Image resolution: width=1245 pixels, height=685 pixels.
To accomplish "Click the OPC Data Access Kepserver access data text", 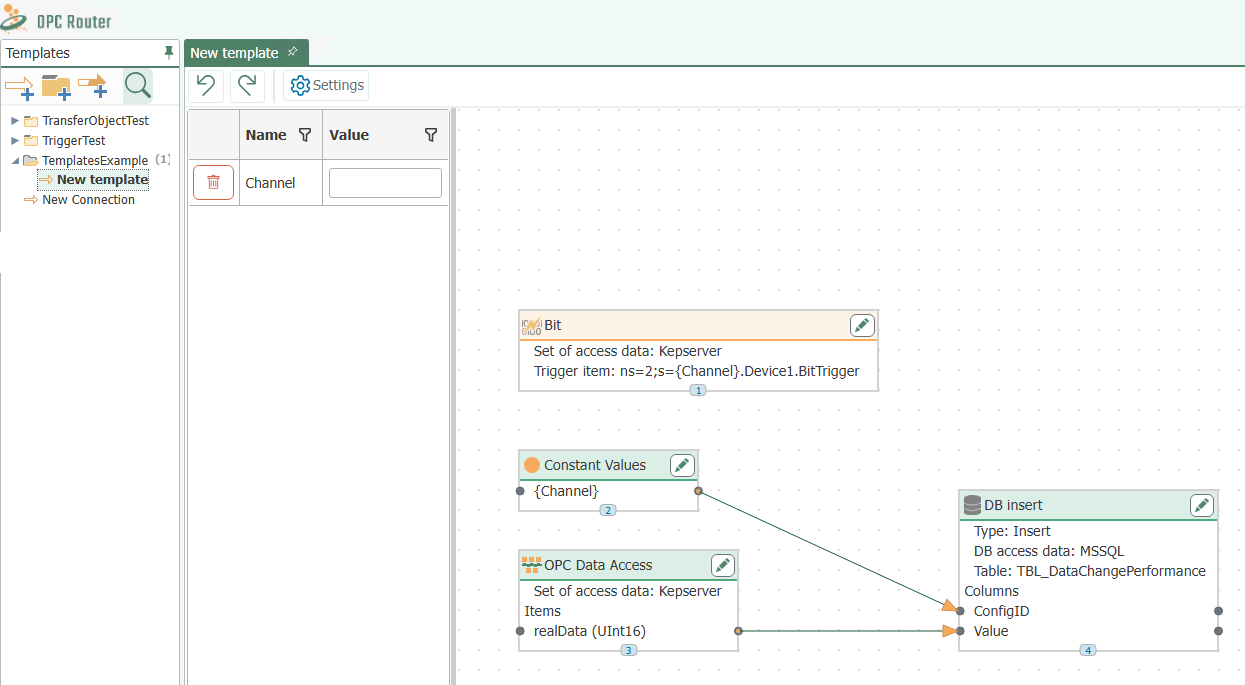I will click(x=628, y=591).
